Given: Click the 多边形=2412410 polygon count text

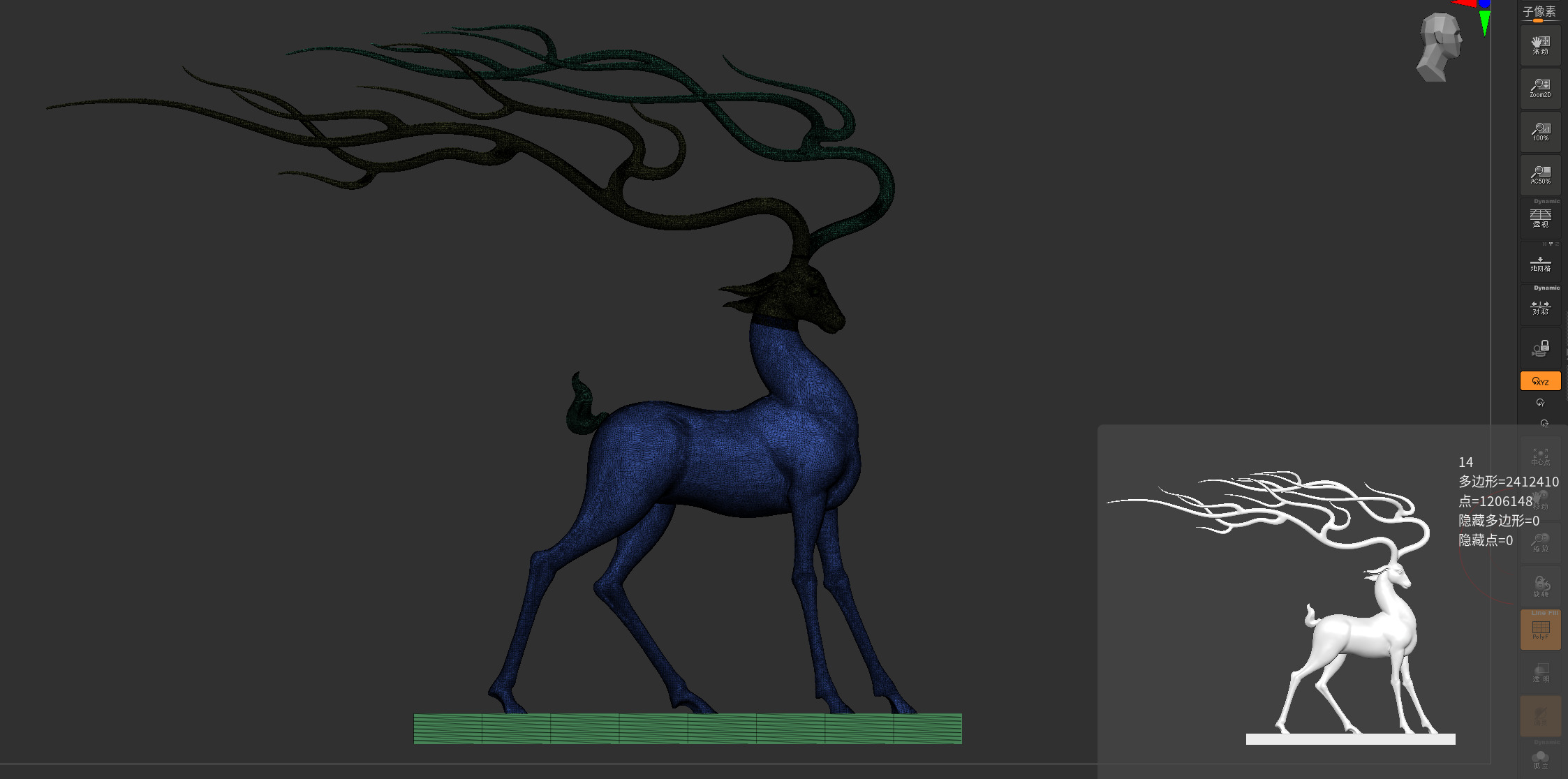Looking at the screenshot, I should pos(1508,482).
